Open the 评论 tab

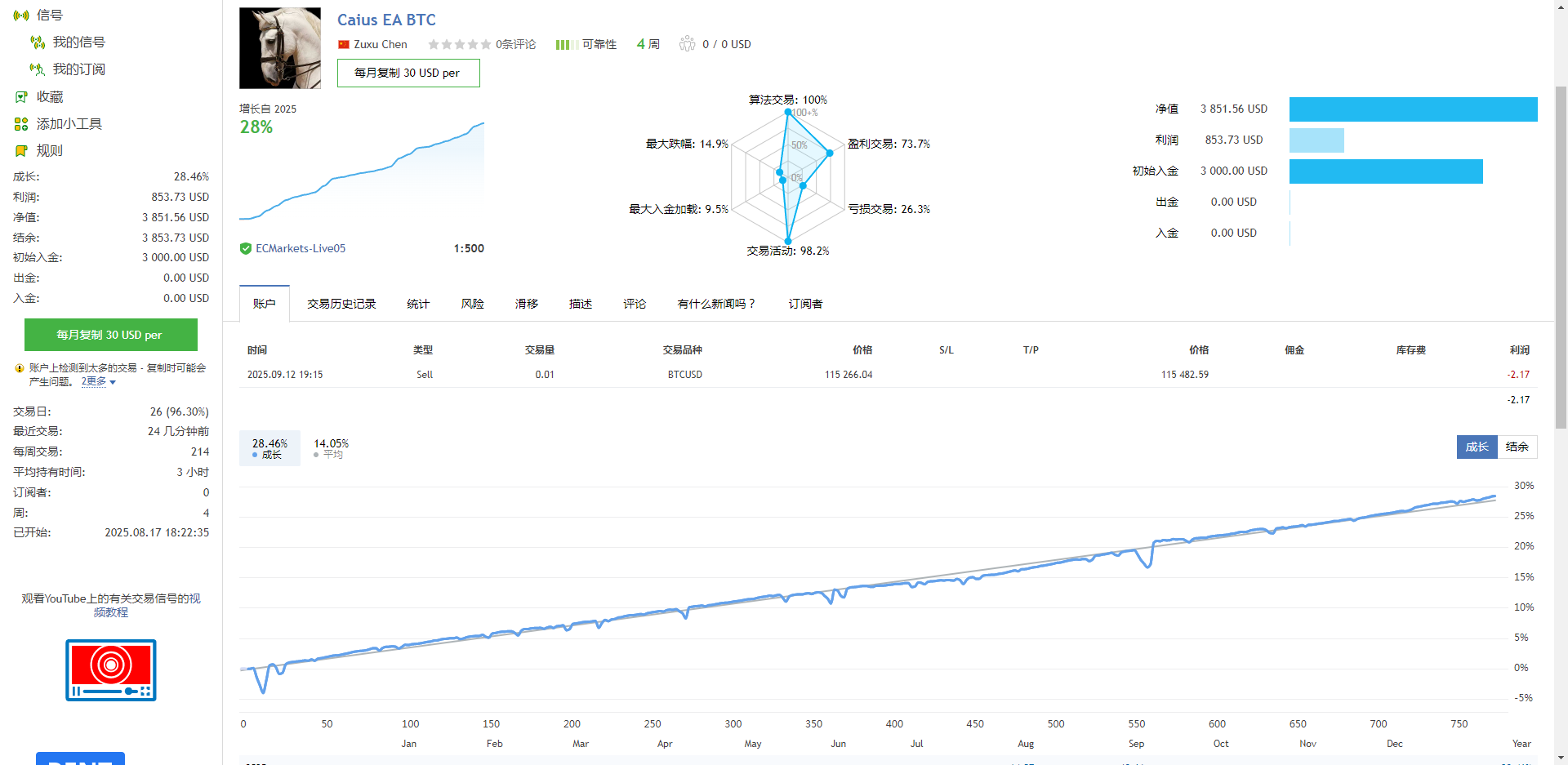635,304
